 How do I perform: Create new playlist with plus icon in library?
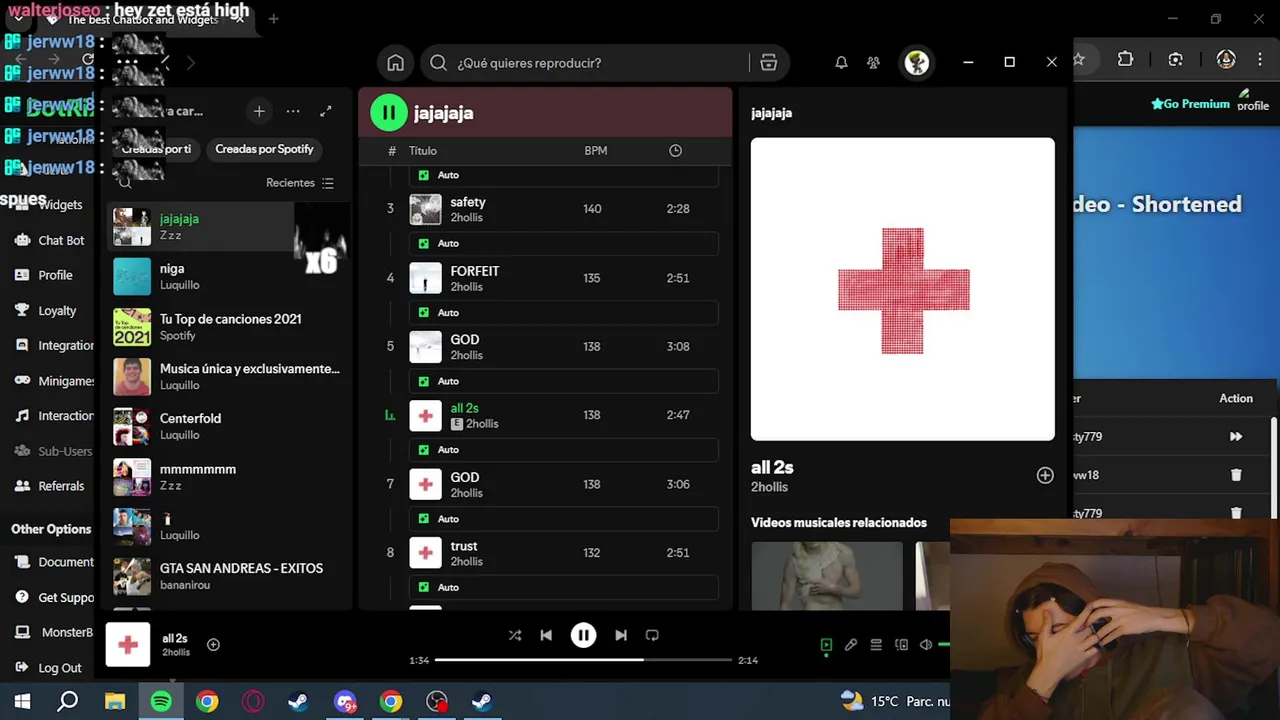[259, 111]
